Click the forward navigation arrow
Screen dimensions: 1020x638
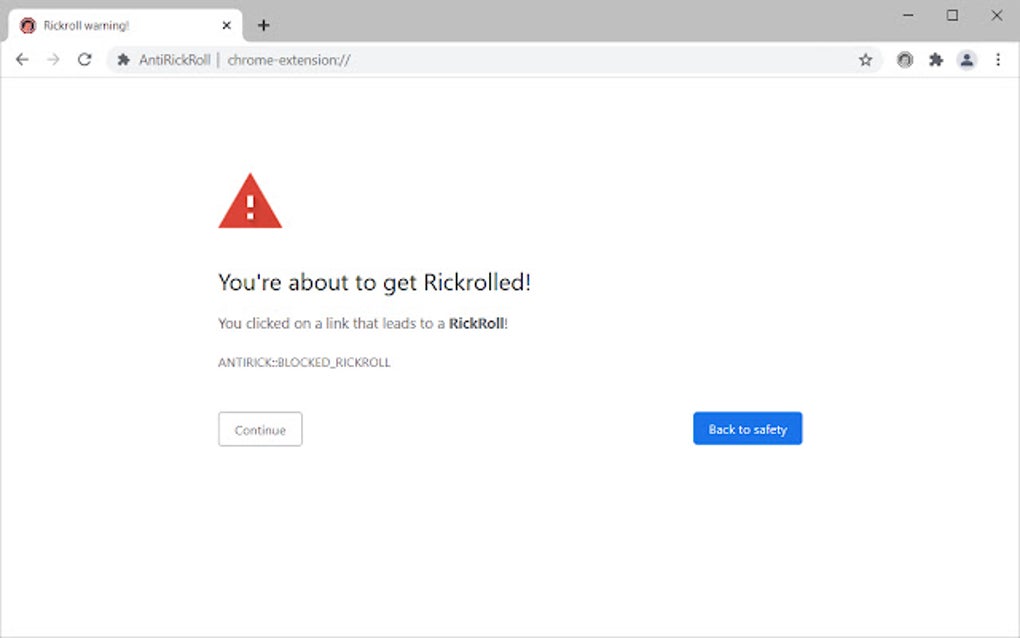53,60
